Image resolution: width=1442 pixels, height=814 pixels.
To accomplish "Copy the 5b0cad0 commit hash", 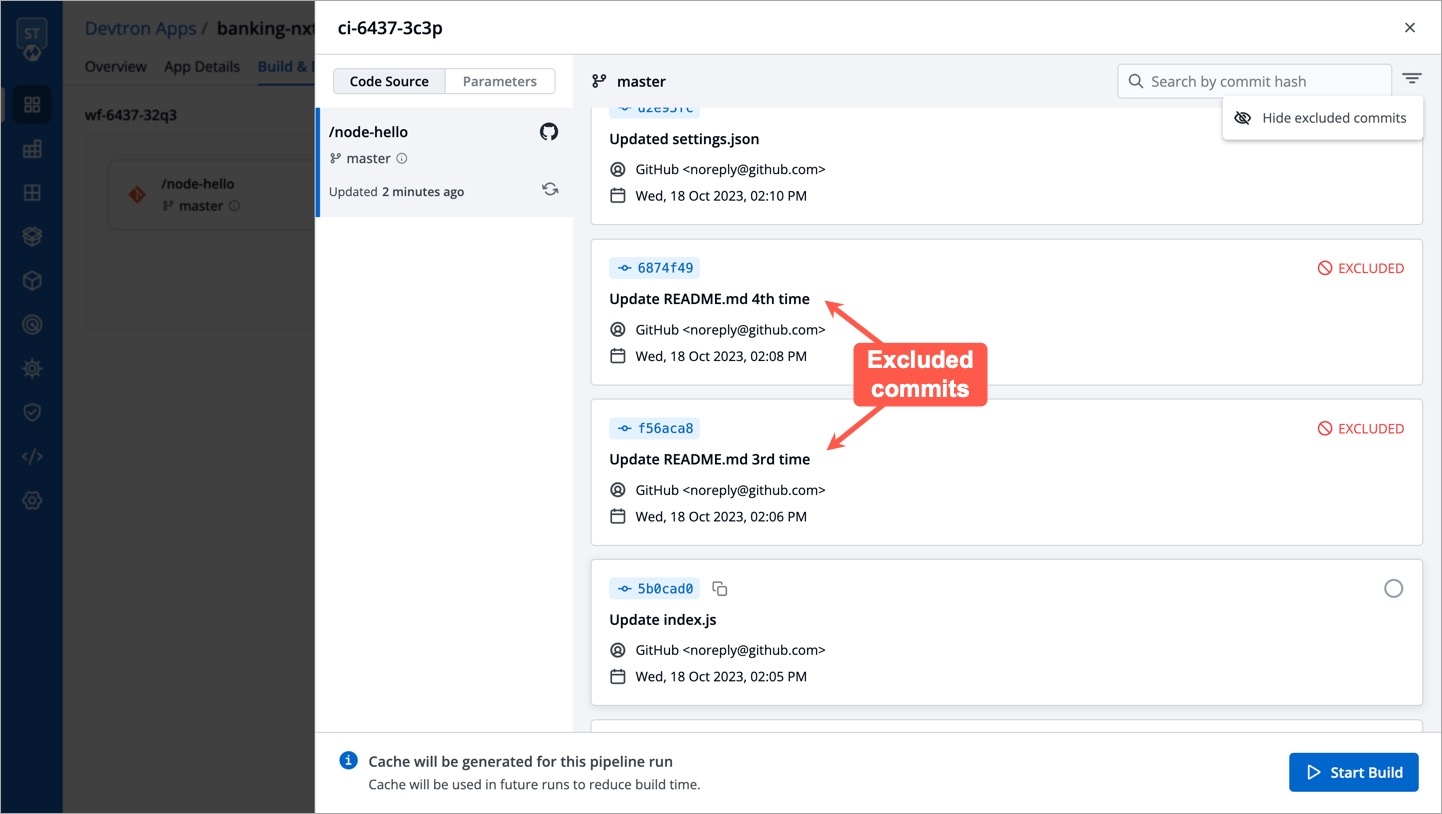I will [719, 589].
